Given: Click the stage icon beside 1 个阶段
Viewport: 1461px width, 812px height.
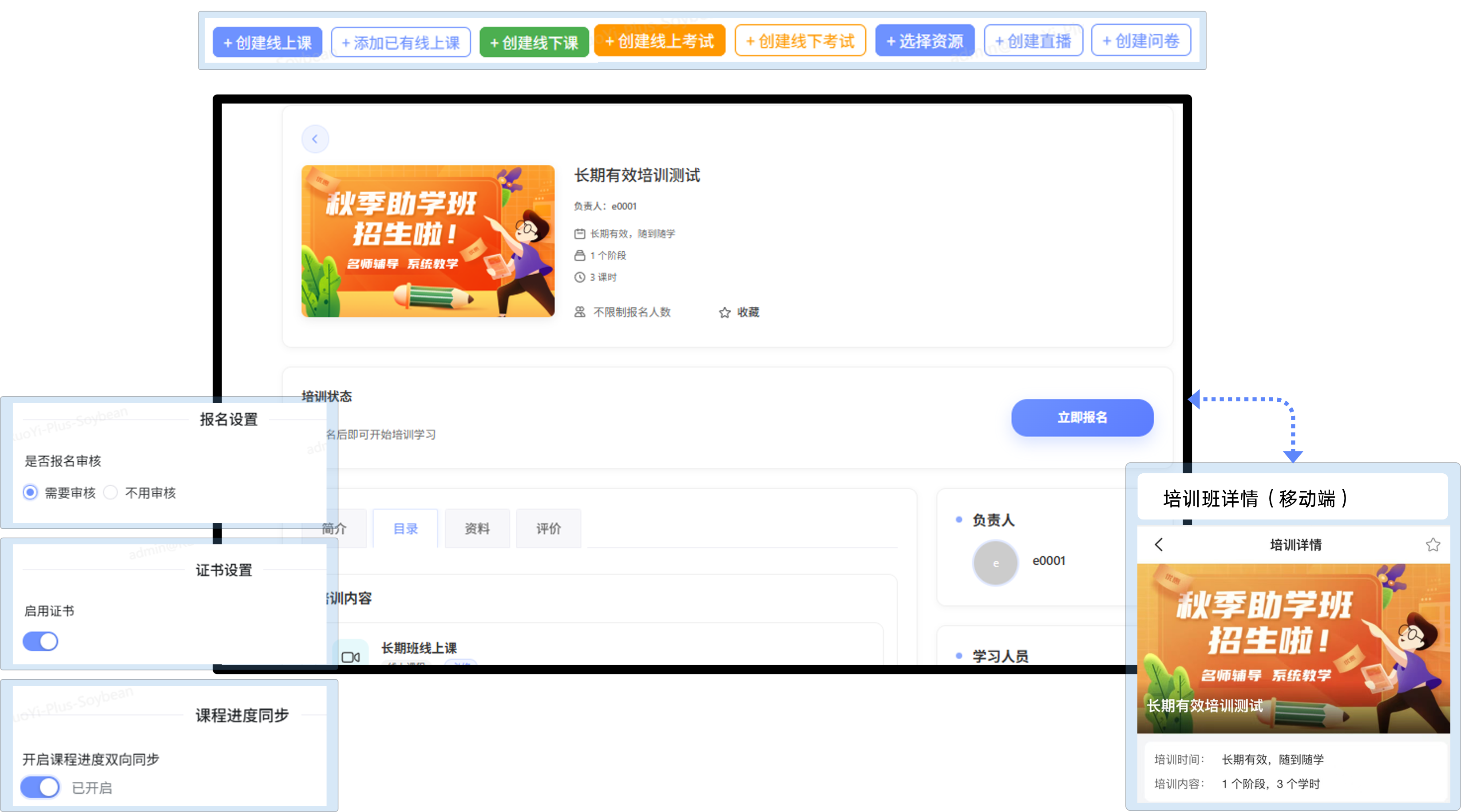Looking at the screenshot, I should (580, 255).
